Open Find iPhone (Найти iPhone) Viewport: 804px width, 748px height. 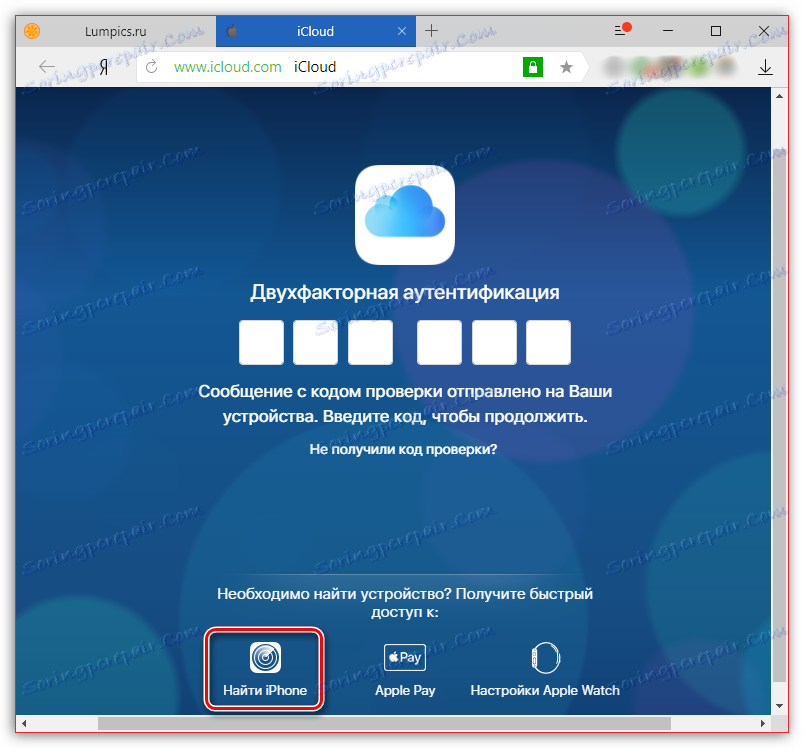pyautogui.click(x=265, y=669)
